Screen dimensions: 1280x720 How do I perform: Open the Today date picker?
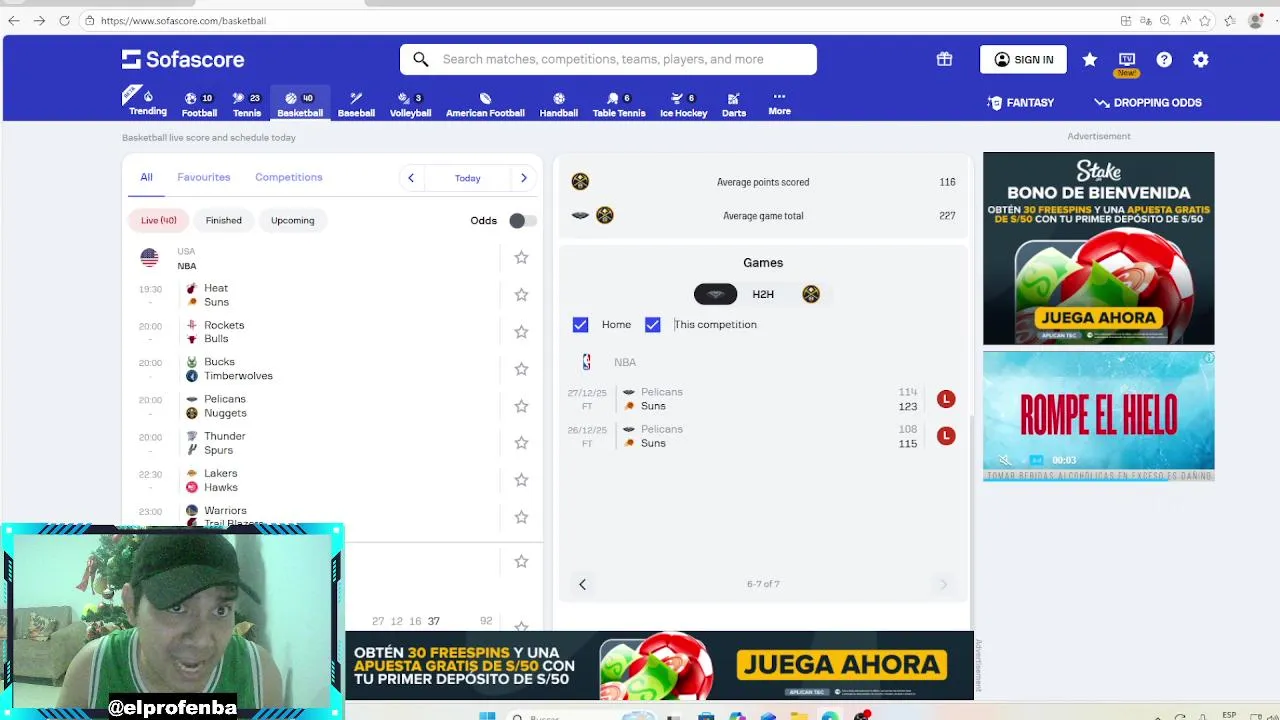tap(467, 178)
